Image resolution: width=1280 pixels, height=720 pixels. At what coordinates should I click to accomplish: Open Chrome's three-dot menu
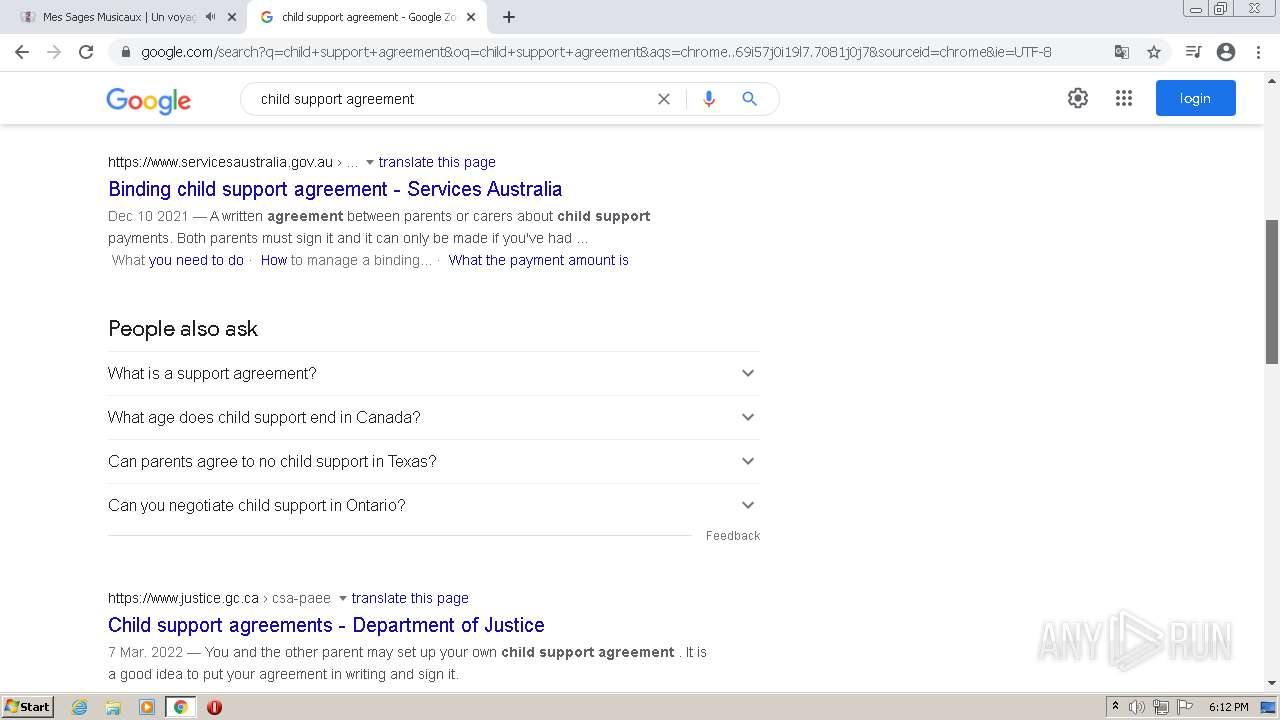(1258, 52)
